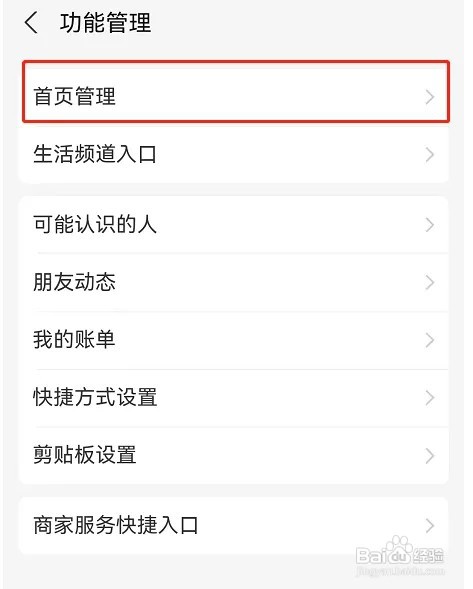Go to 我的账单 page

click(x=233, y=340)
